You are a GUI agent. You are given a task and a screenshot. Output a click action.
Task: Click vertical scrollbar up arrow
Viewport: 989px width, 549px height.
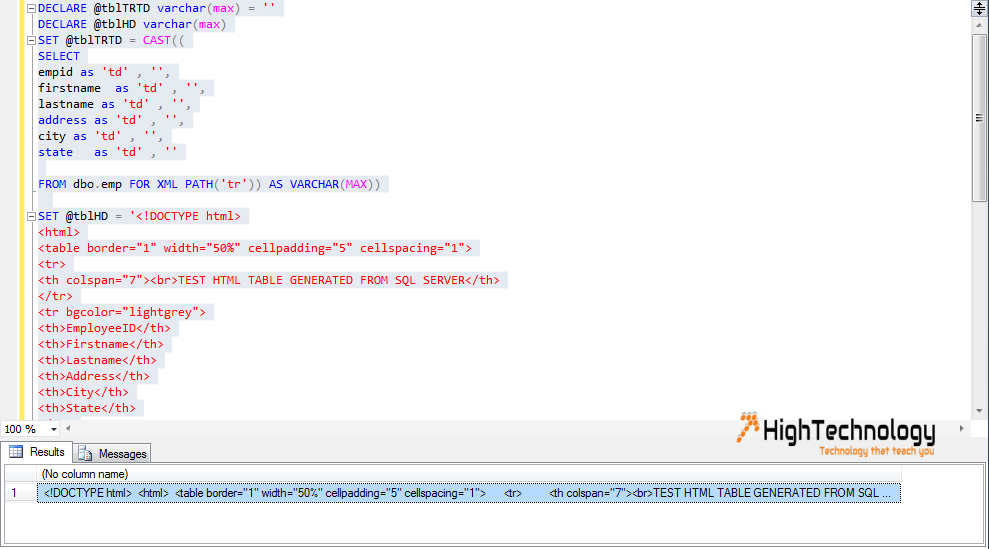pyautogui.click(x=979, y=26)
